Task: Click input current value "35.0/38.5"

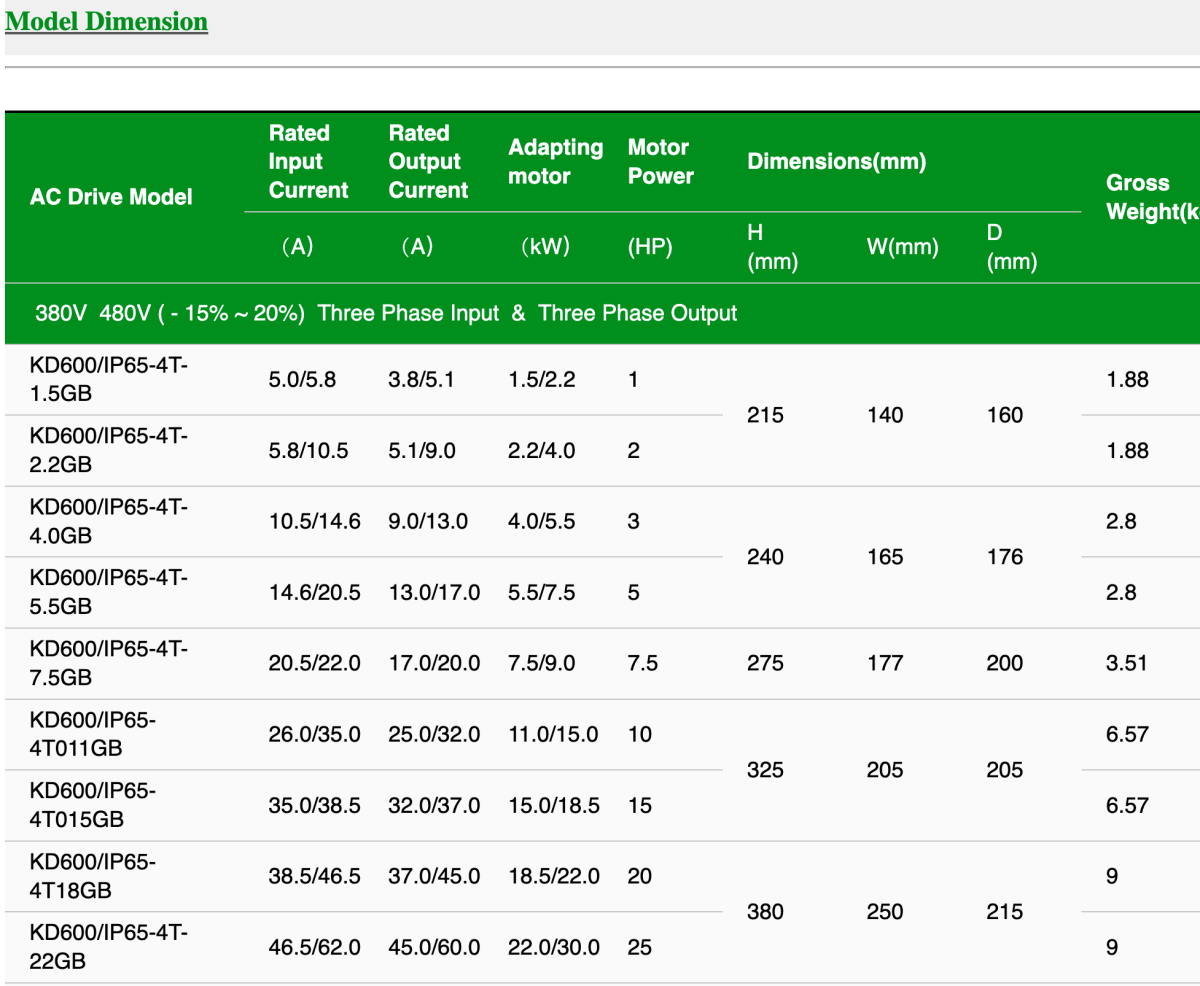Action: [315, 805]
